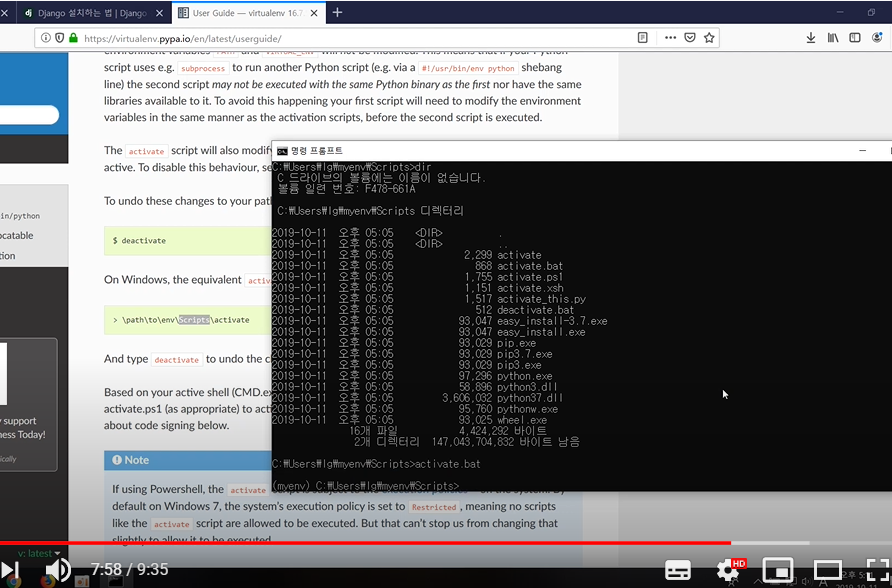Mute the video volume speaker icon
The height and width of the screenshot is (588, 892).
(57, 570)
